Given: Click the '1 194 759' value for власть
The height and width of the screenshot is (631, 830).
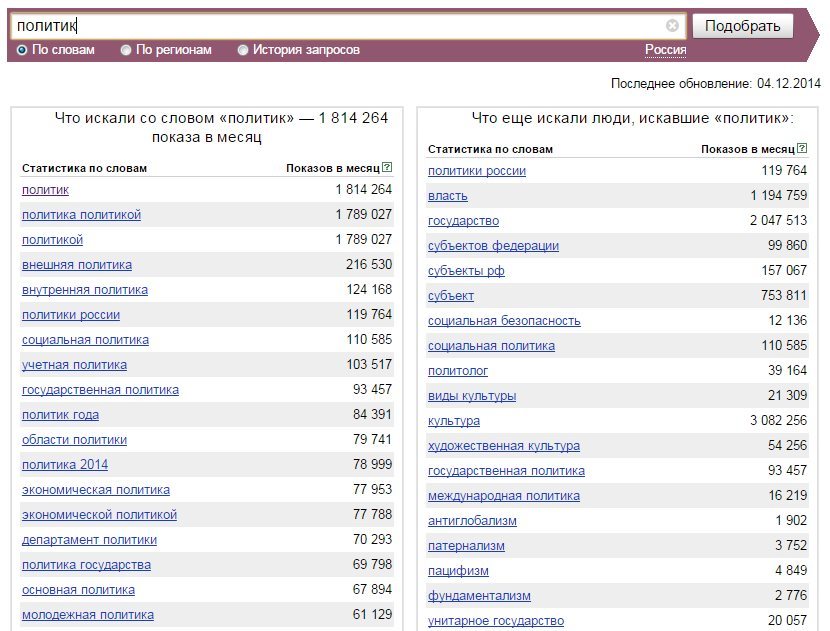Looking at the screenshot, I should pyautogui.click(x=779, y=195).
